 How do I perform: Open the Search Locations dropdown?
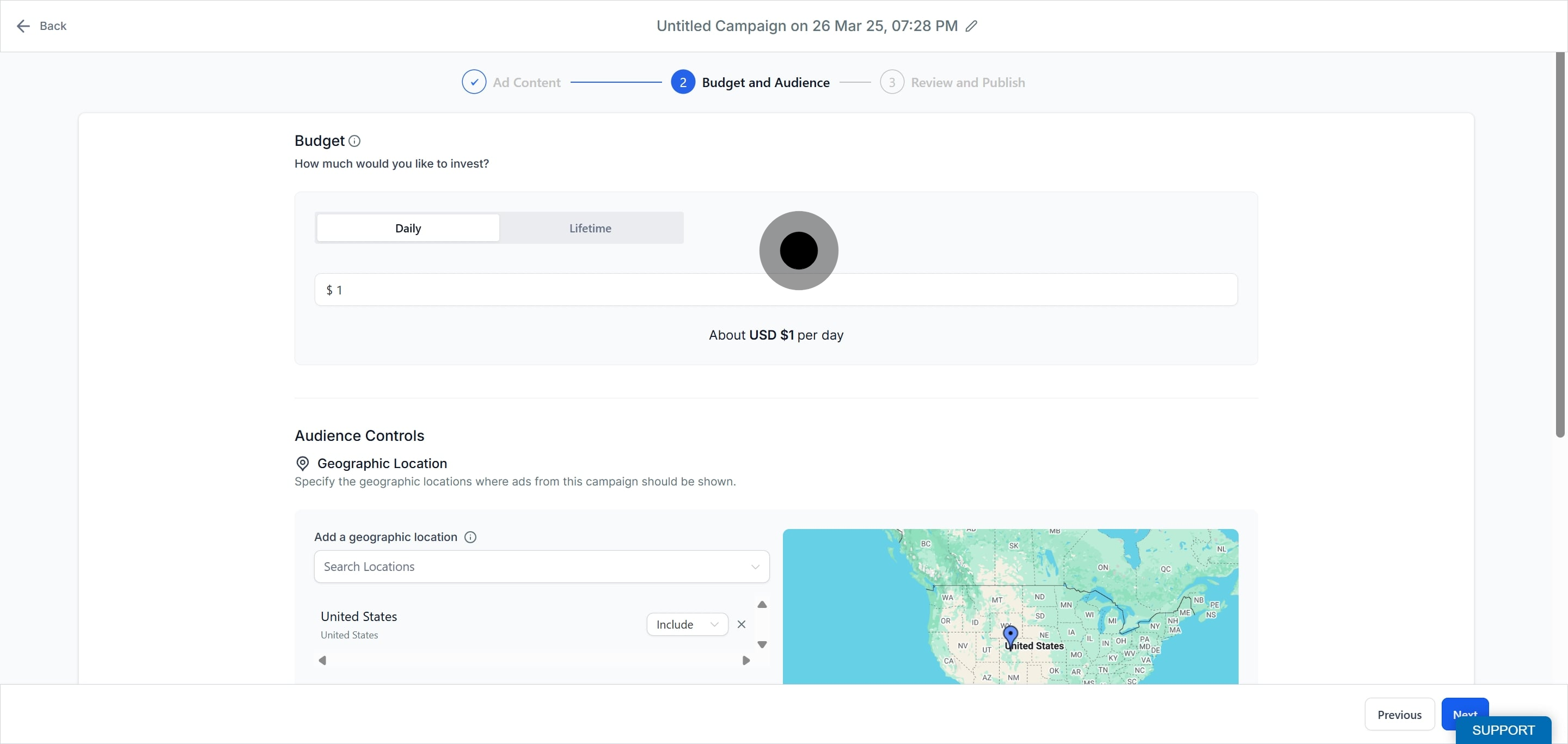tap(541, 567)
